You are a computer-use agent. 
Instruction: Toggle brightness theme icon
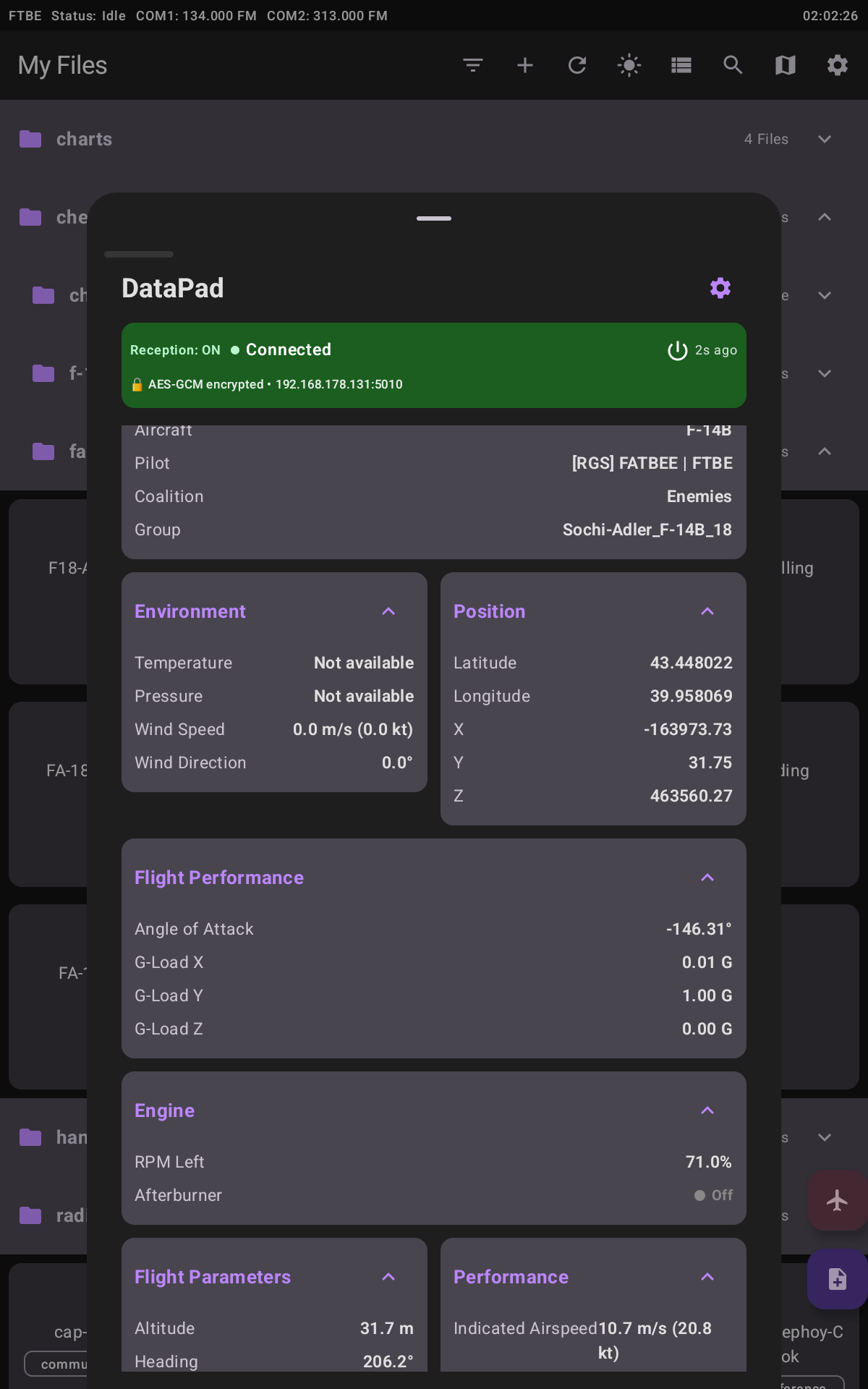point(629,65)
